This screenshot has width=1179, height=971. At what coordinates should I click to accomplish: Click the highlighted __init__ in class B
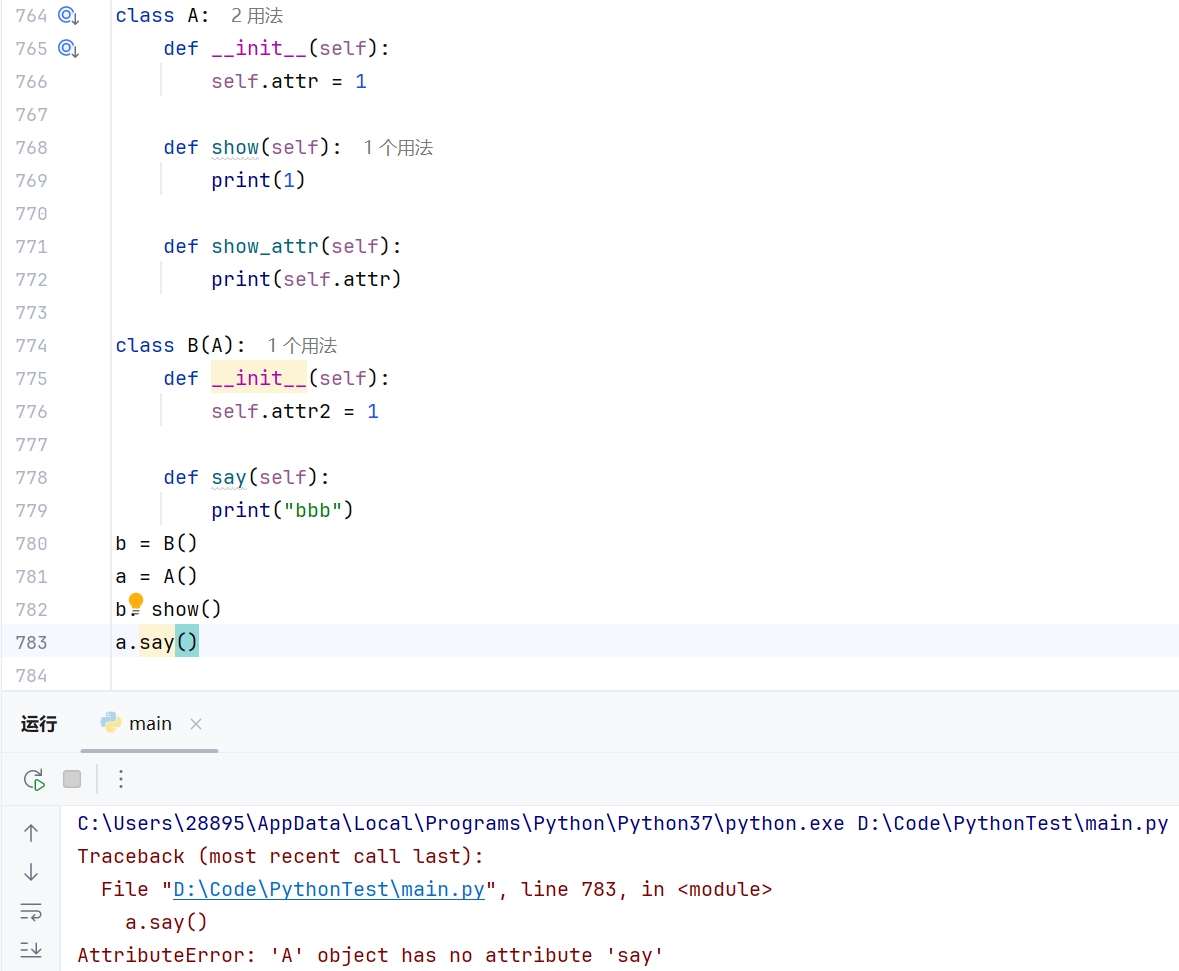(x=259, y=378)
